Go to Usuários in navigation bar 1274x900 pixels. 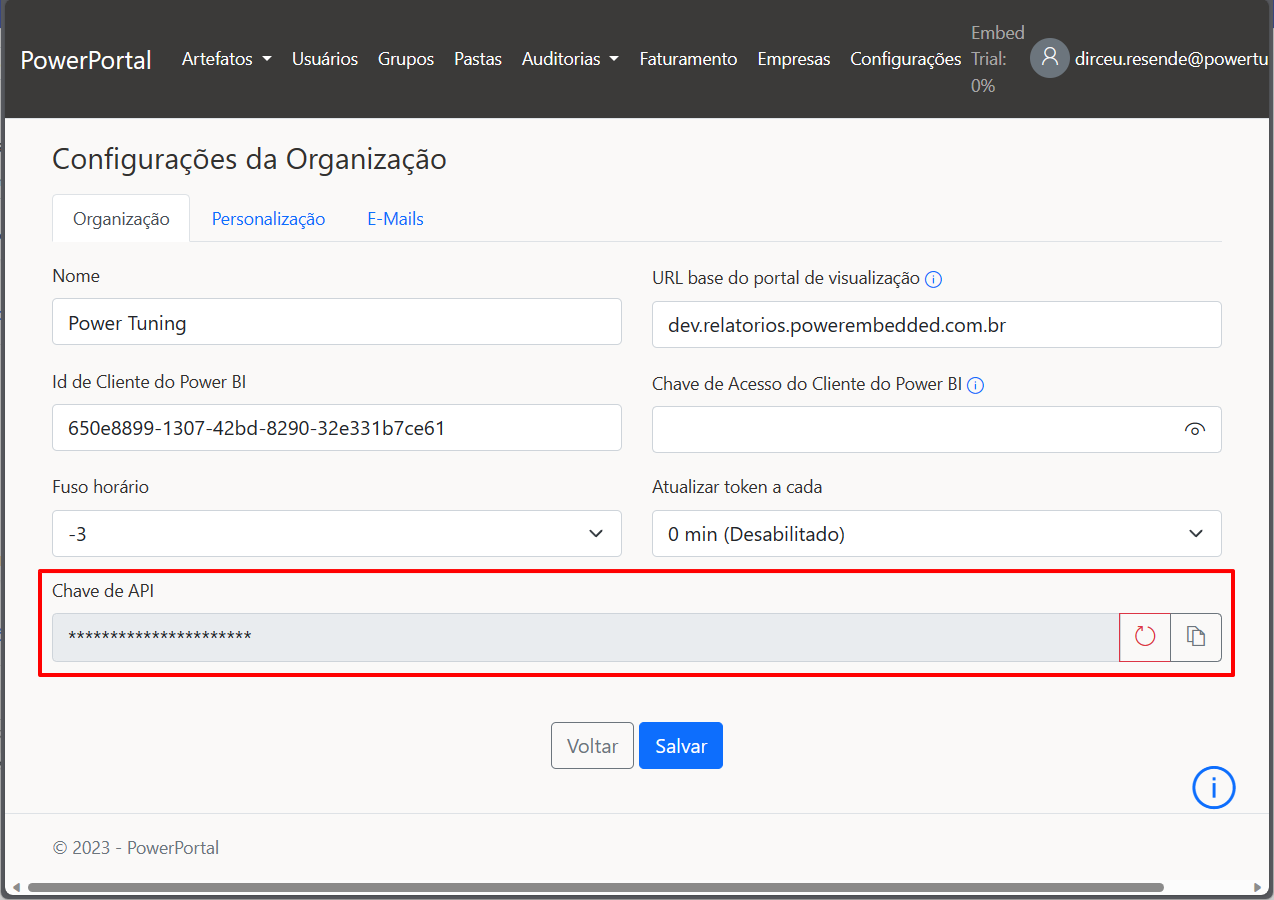click(x=324, y=59)
